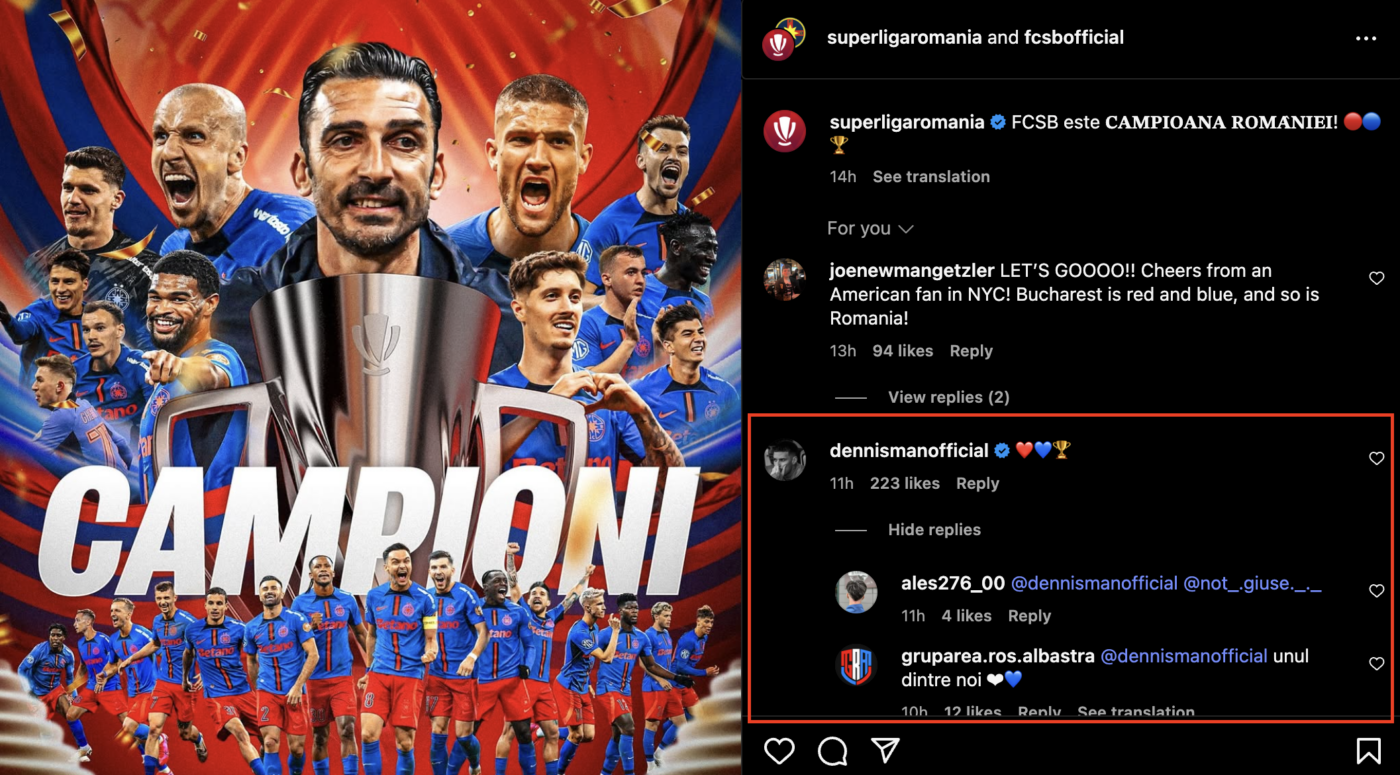Like the post with the heart icon
This screenshot has width=1400, height=775.
[779, 750]
